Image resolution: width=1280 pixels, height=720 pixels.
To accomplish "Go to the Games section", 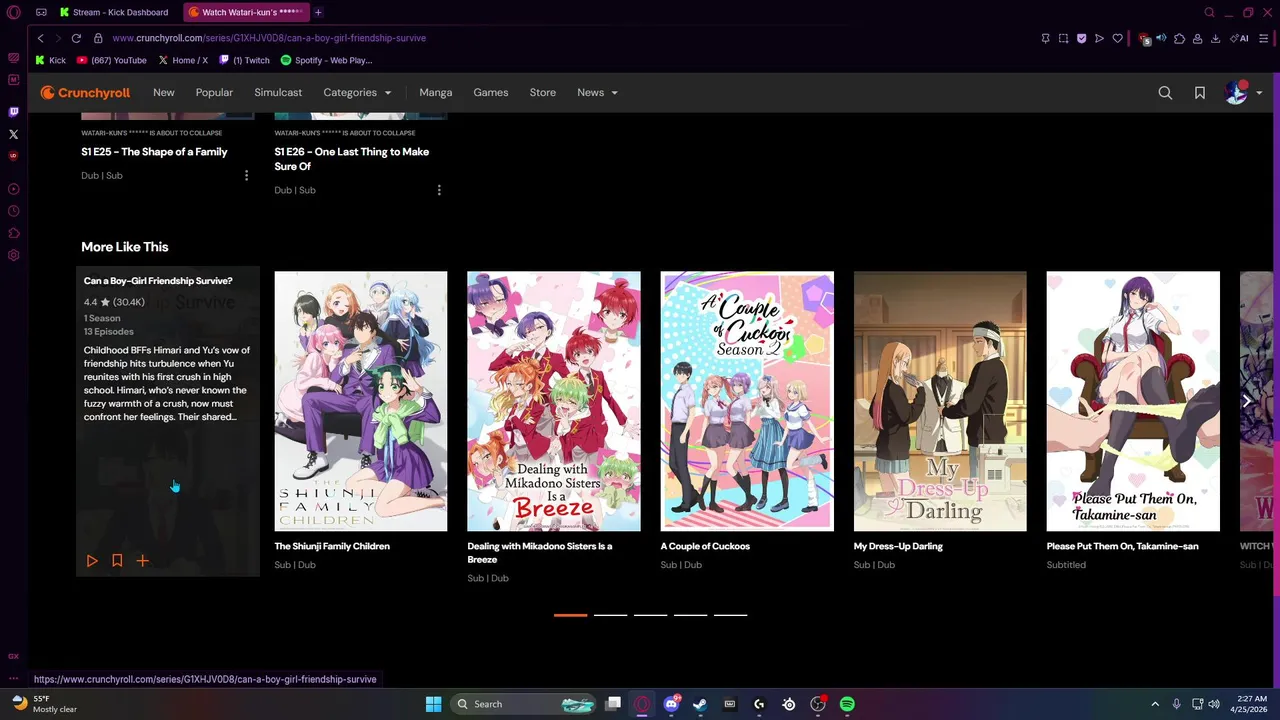I will click(491, 92).
